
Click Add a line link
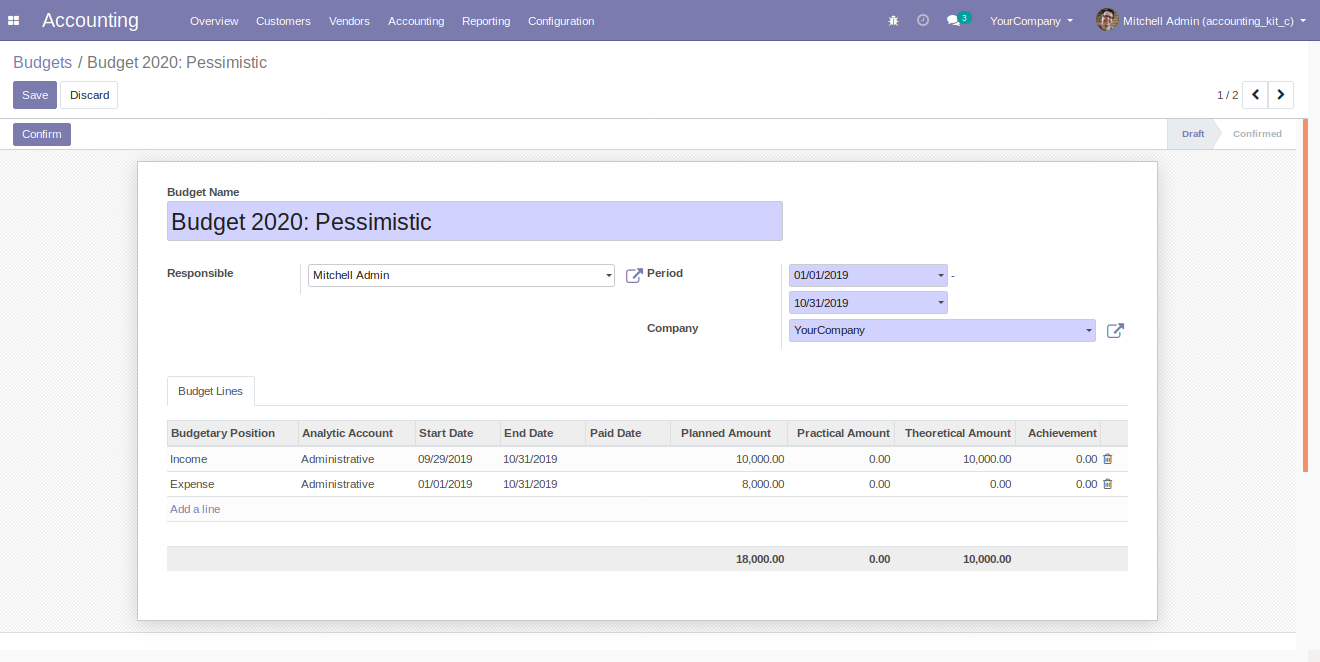point(195,509)
